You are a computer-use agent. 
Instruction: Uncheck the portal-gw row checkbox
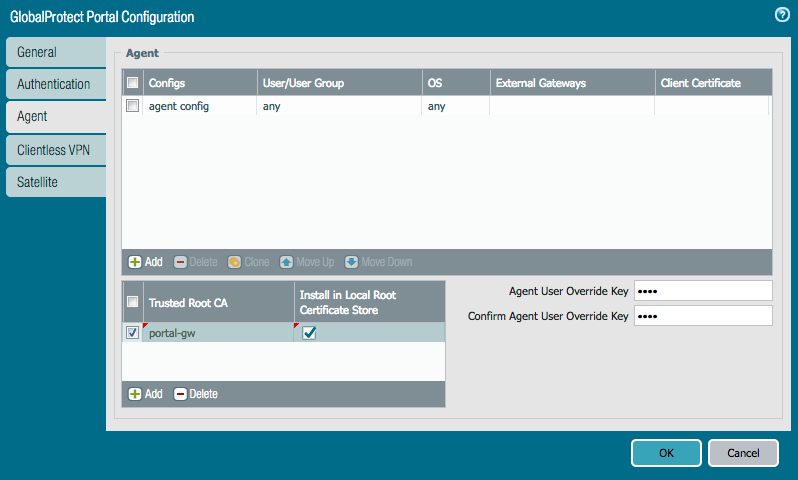[x=132, y=332]
